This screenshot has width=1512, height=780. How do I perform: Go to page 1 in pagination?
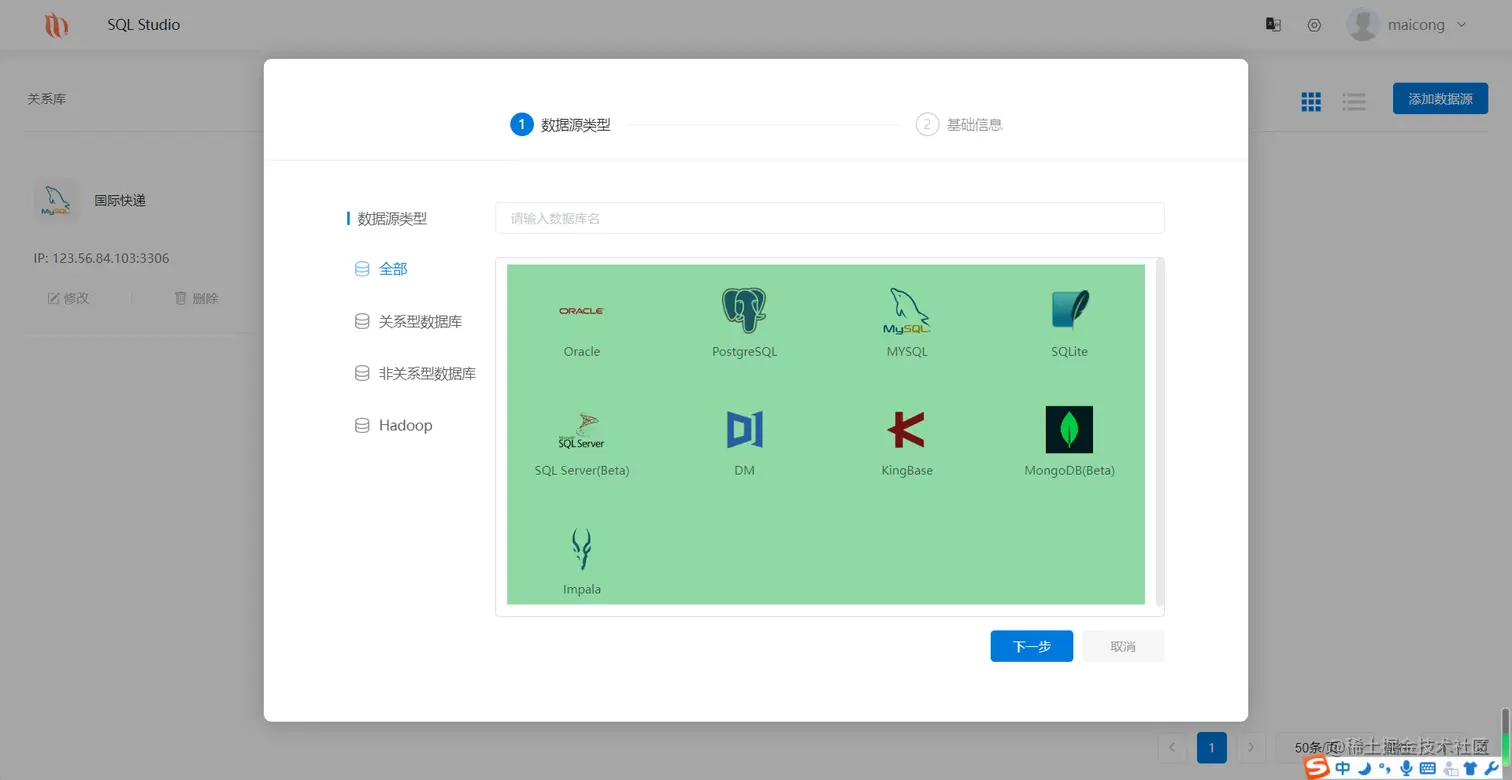1211,748
